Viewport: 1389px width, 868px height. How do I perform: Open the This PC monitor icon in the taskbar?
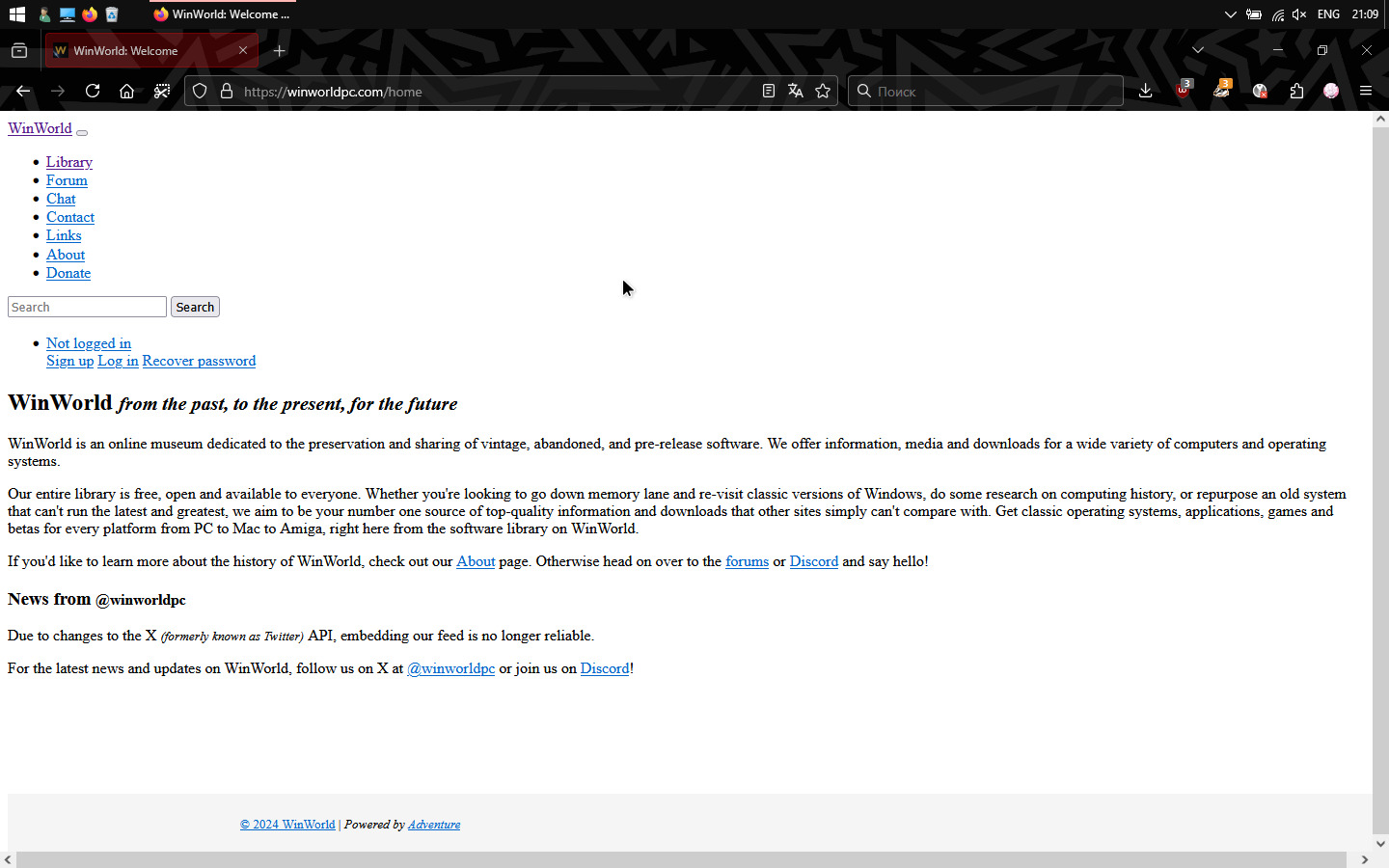[x=68, y=14]
